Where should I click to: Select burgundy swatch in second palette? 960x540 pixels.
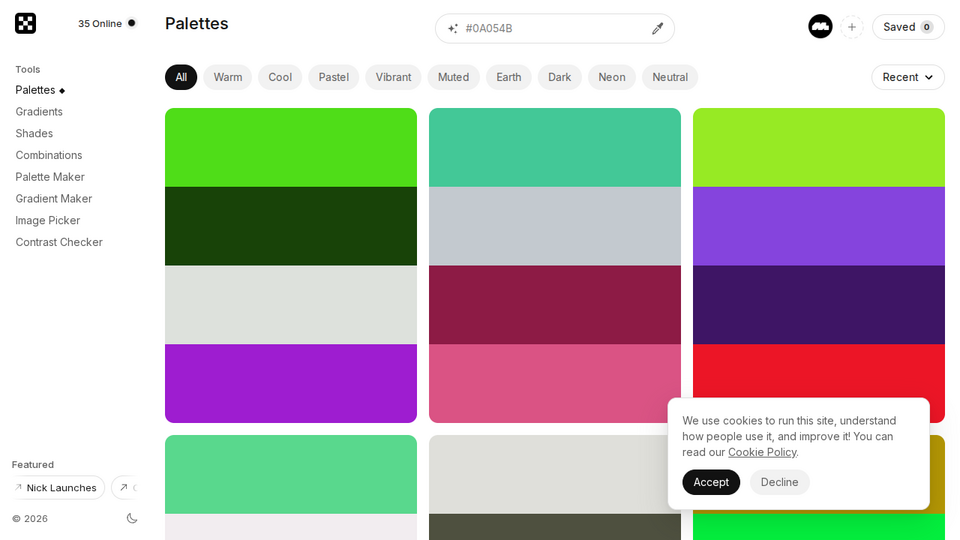555,305
